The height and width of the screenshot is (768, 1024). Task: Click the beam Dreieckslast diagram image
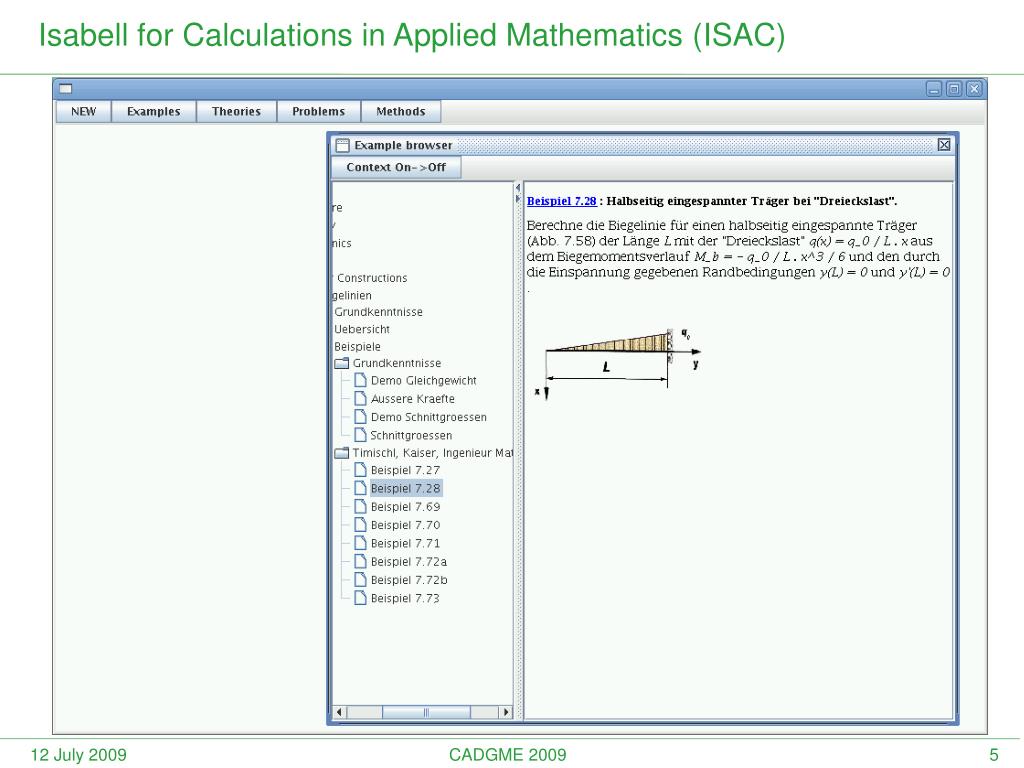click(618, 363)
